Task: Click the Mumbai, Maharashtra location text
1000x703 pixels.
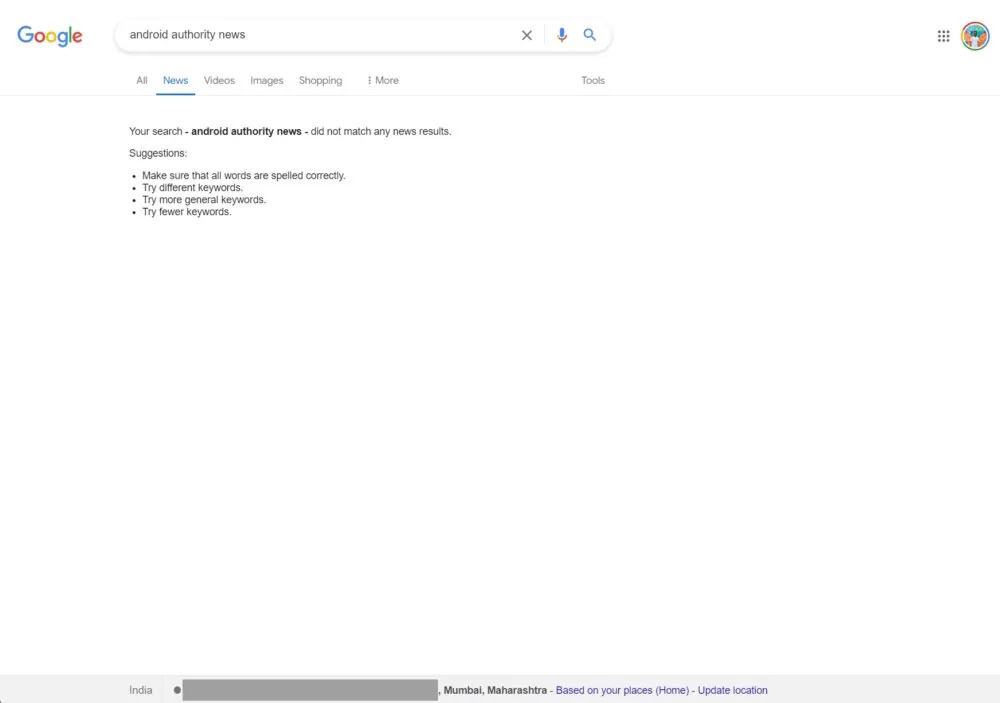Action: tap(495, 690)
